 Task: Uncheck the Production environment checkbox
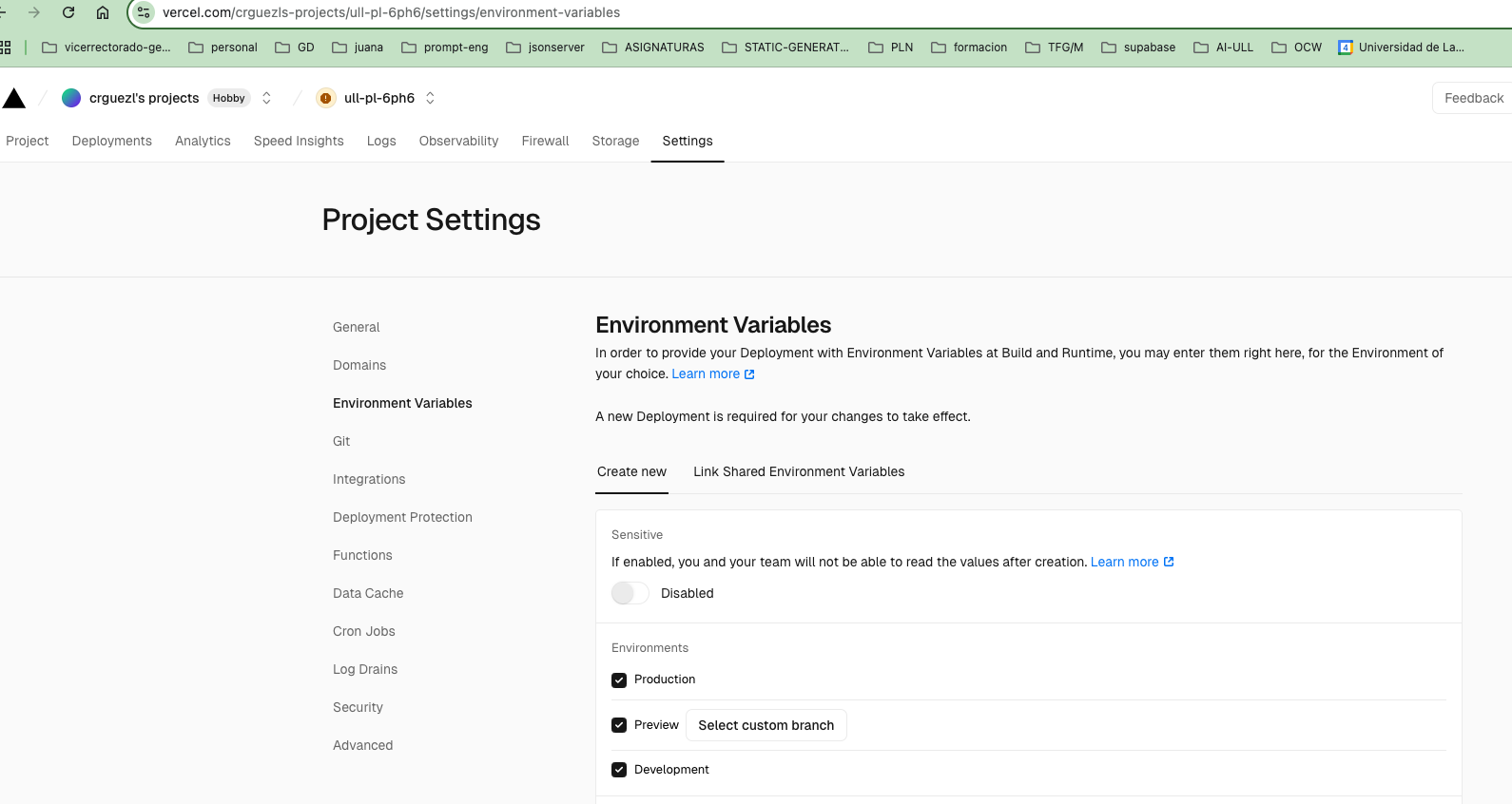(619, 680)
